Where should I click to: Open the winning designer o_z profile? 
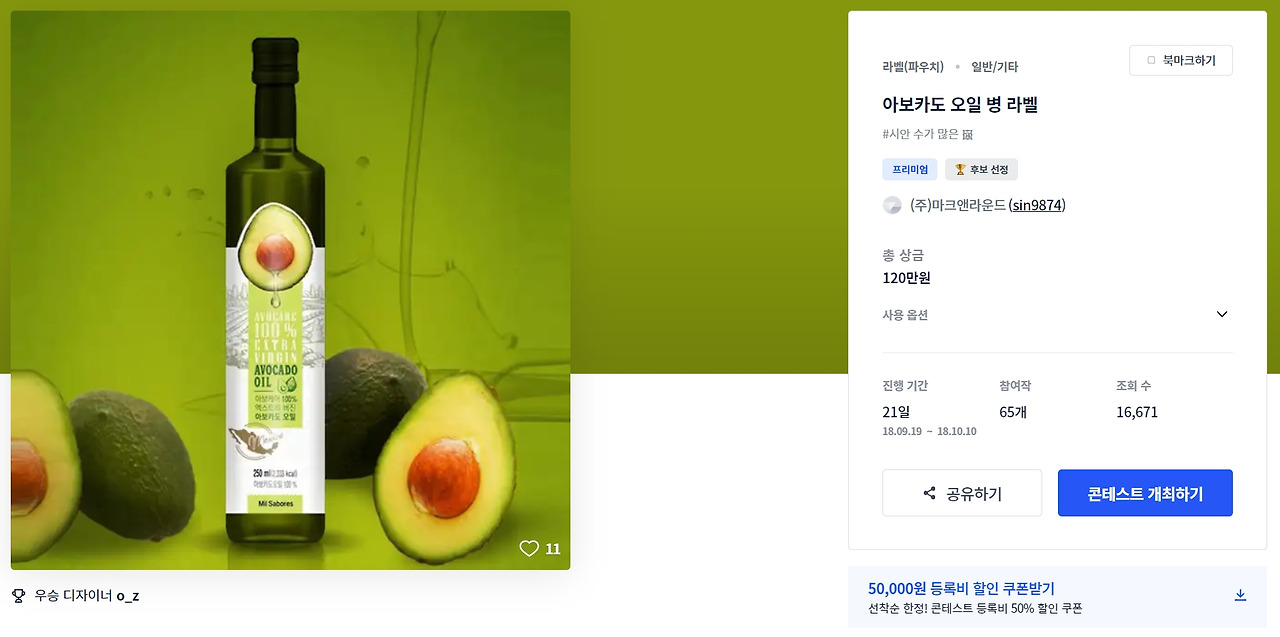[128, 596]
